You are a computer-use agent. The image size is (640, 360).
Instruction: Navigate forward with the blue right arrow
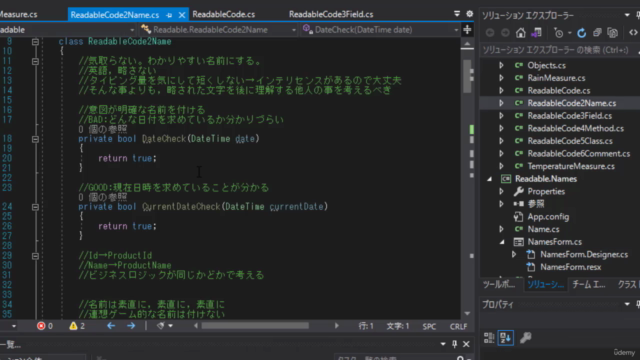point(131,326)
